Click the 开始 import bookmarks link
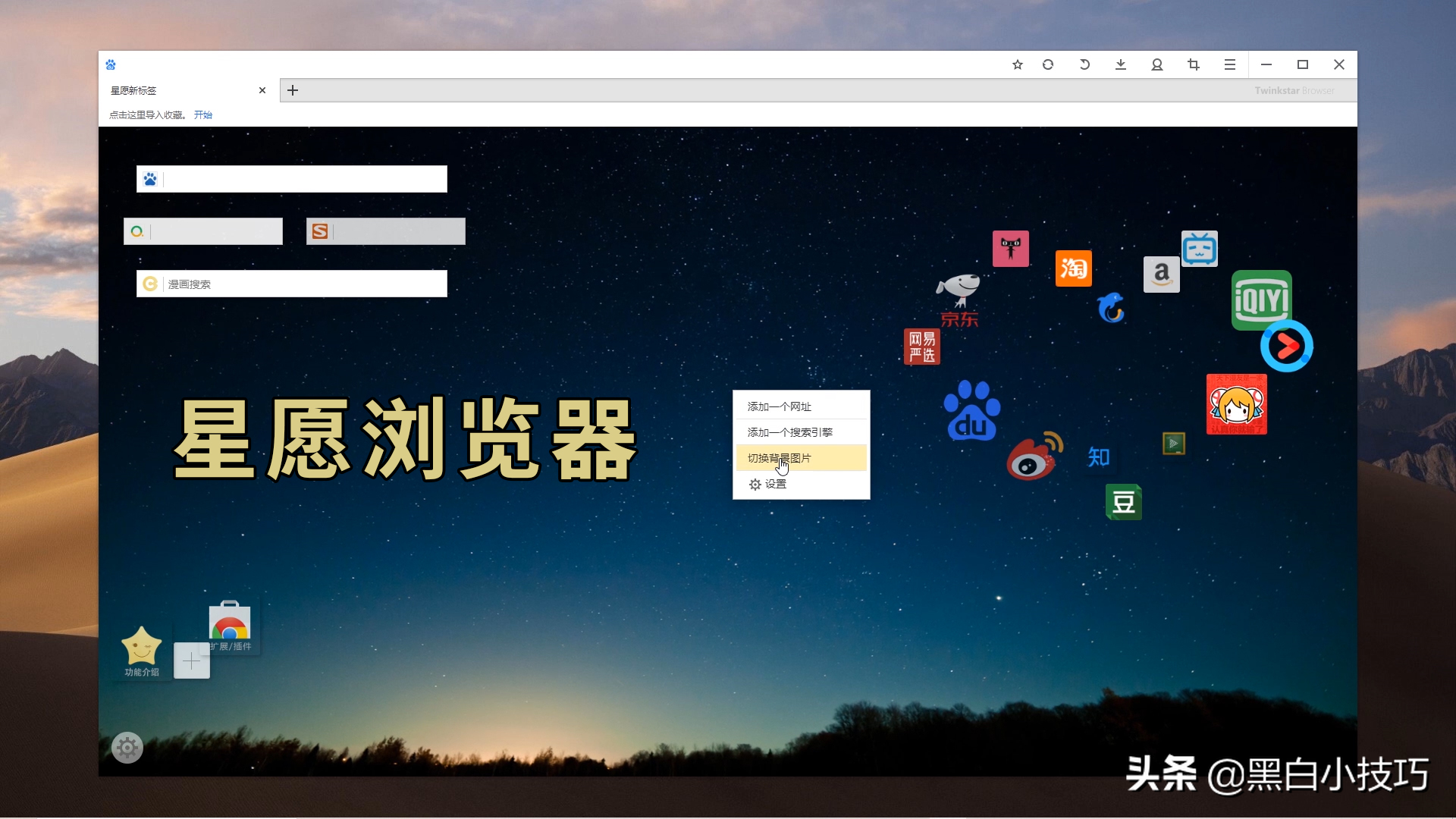This screenshot has width=1456, height=819. pyautogui.click(x=202, y=115)
